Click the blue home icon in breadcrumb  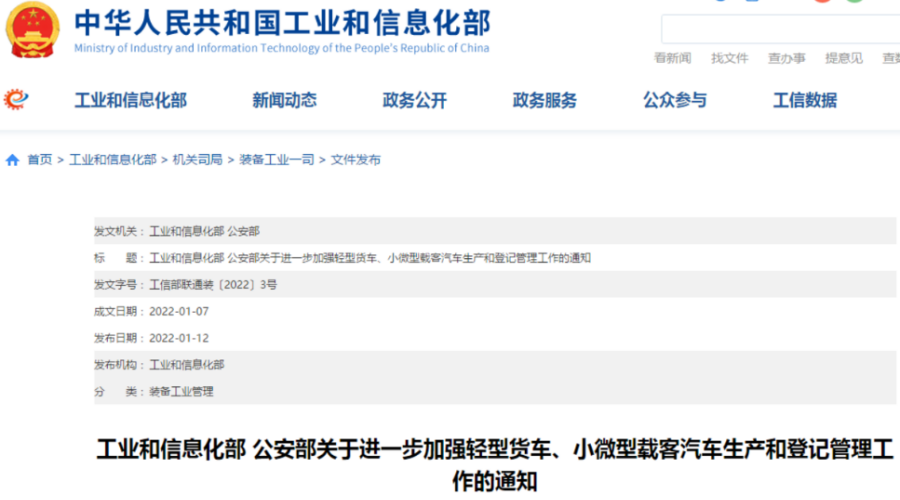pos(13,160)
